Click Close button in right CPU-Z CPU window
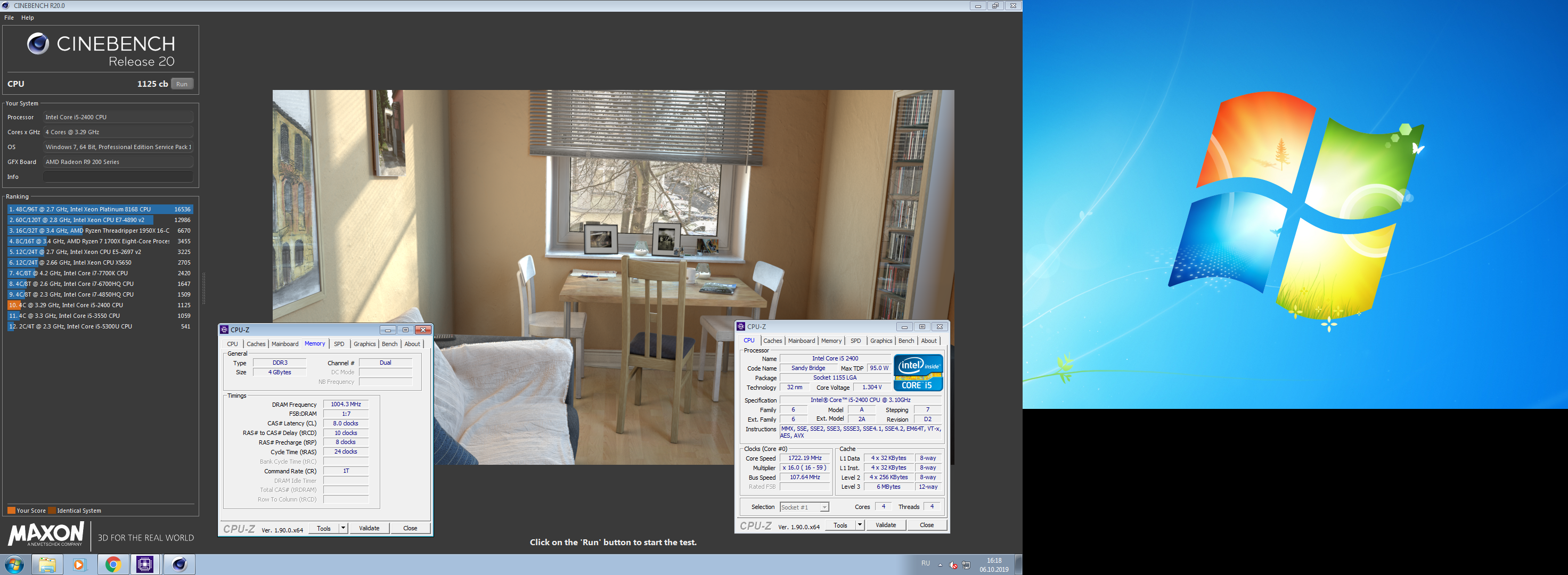This screenshot has height=575, width=1568. pyautogui.click(x=927, y=525)
